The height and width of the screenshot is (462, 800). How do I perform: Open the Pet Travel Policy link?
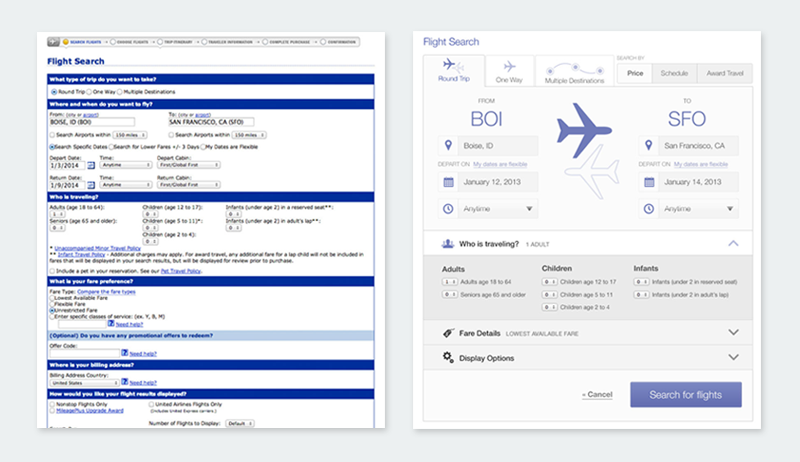pos(181,271)
